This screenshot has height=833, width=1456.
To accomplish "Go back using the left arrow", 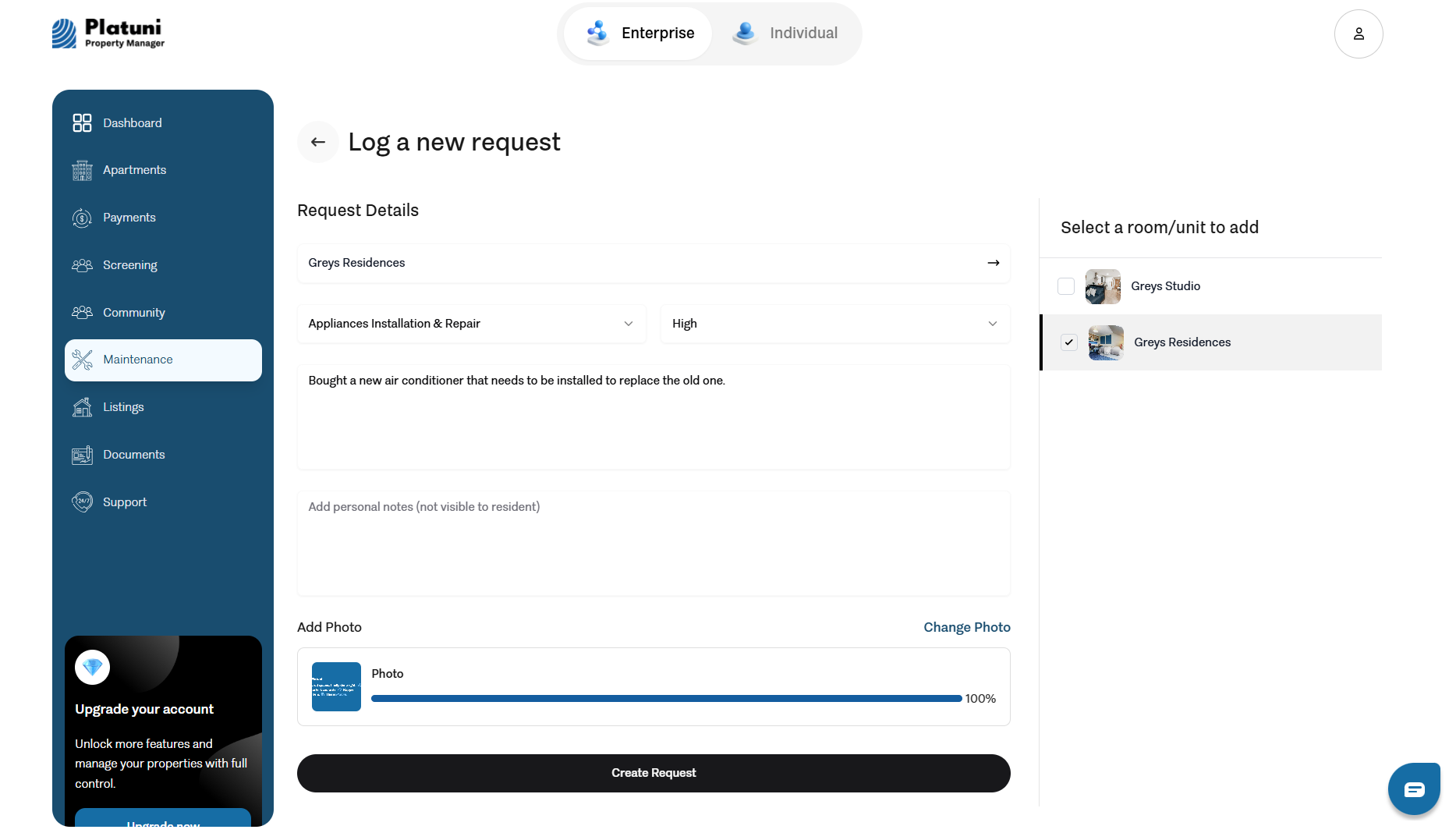I will [x=318, y=142].
